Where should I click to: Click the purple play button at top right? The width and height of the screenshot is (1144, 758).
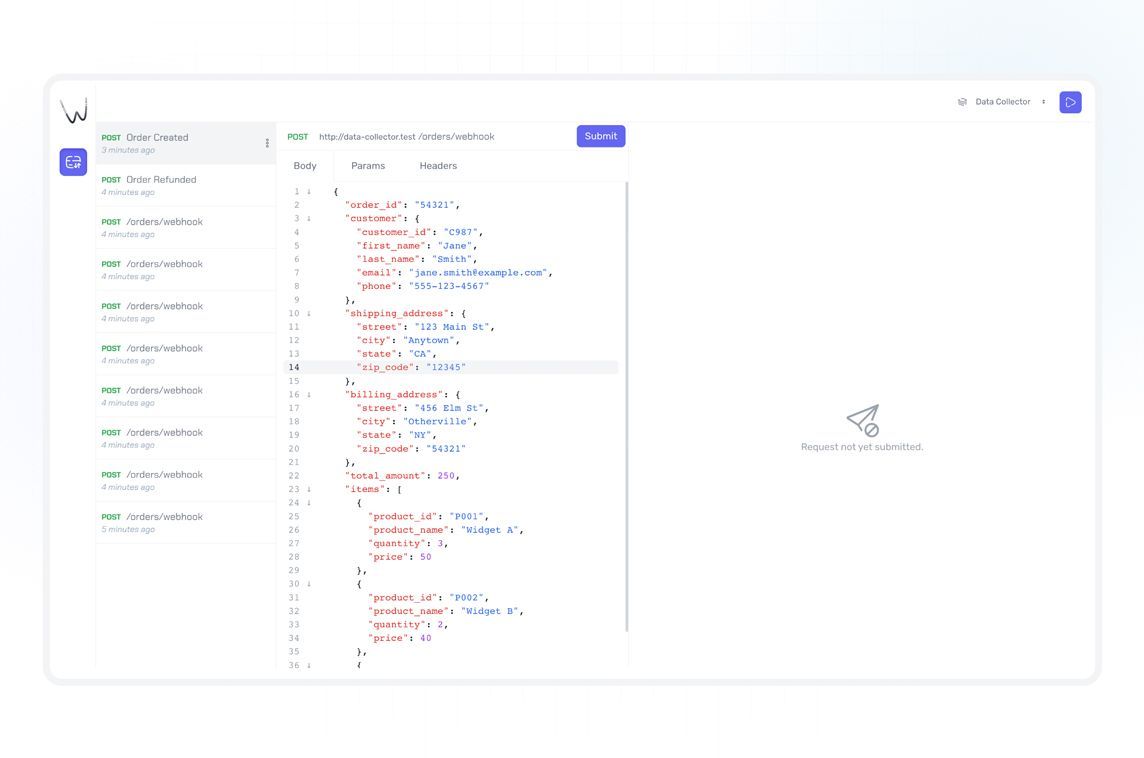click(1070, 102)
